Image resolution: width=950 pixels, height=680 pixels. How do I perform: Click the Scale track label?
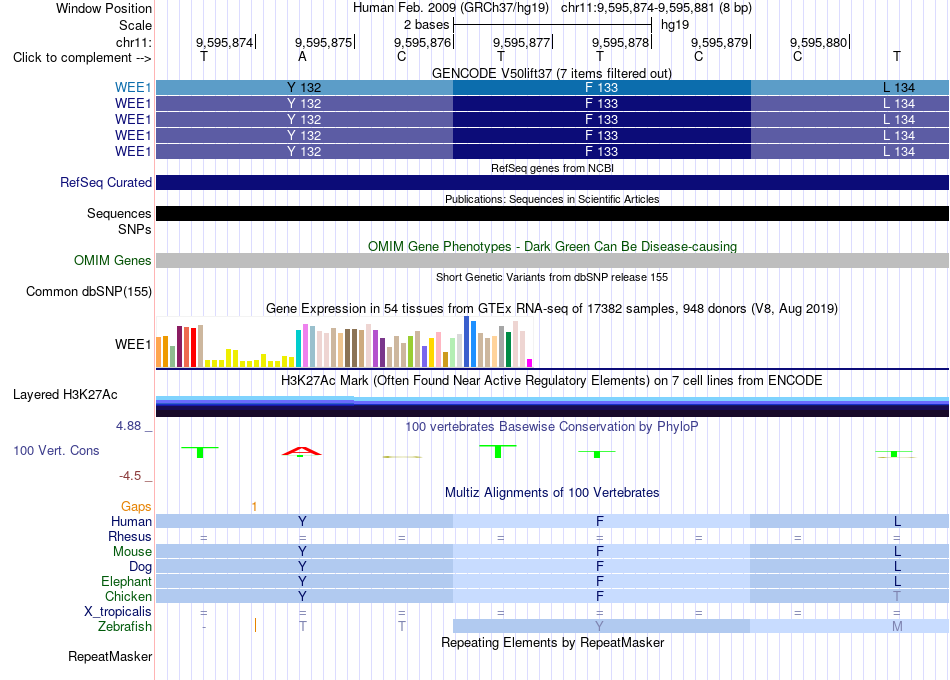[135, 25]
